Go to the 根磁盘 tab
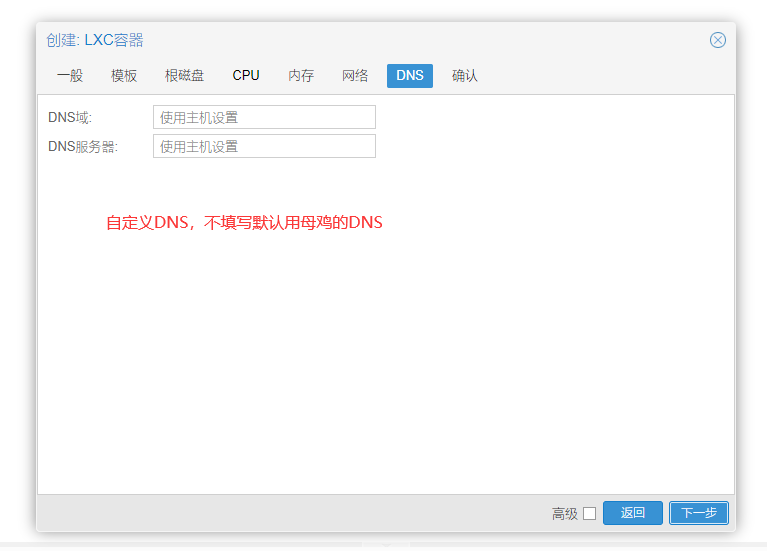Image resolution: width=767 pixels, height=551 pixels. pyautogui.click(x=184, y=76)
